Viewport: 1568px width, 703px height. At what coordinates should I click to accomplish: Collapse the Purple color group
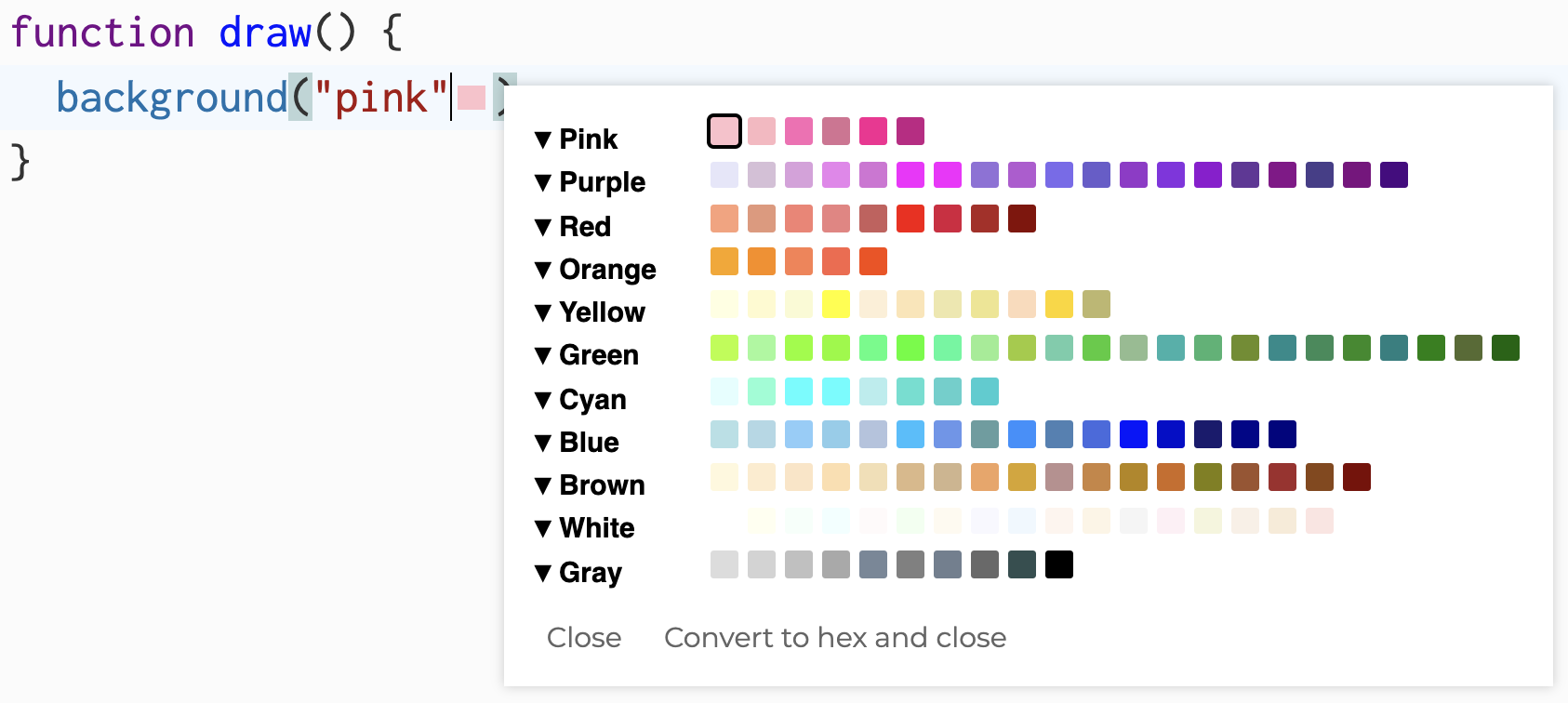[544, 182]
